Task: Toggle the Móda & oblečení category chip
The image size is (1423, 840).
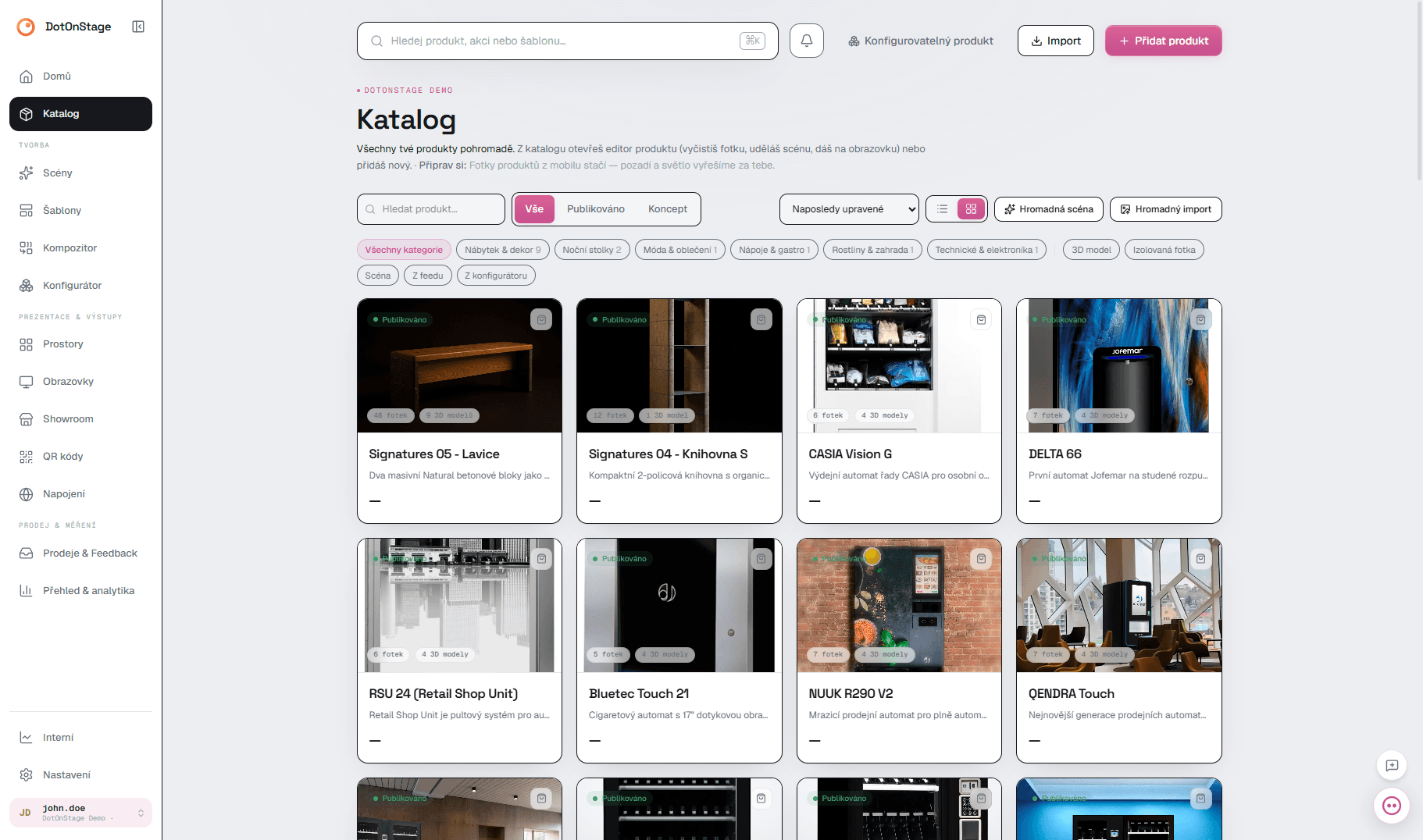Action: tap(680, 250)
